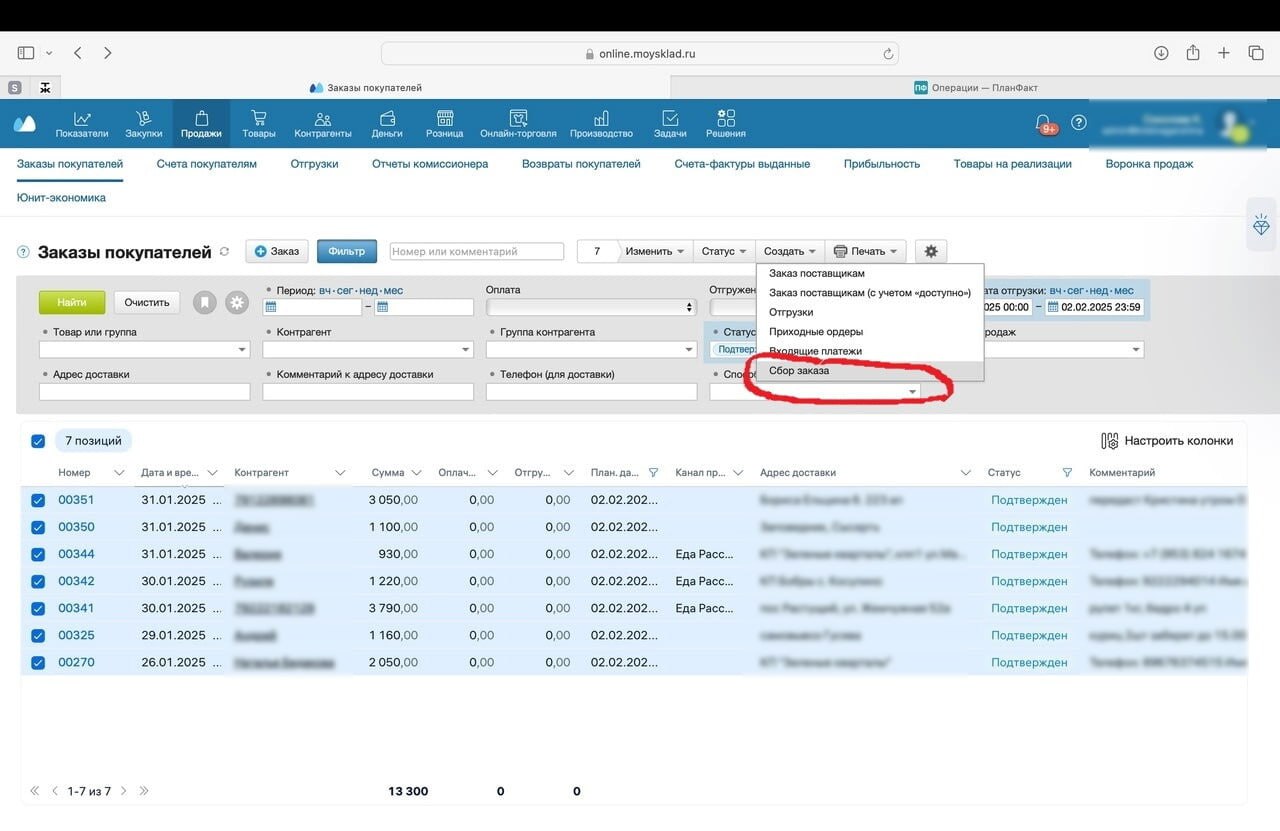1280x831 pixels.
Task: Uncheck the checkbox for order 00351
Action: coord(38,500)
